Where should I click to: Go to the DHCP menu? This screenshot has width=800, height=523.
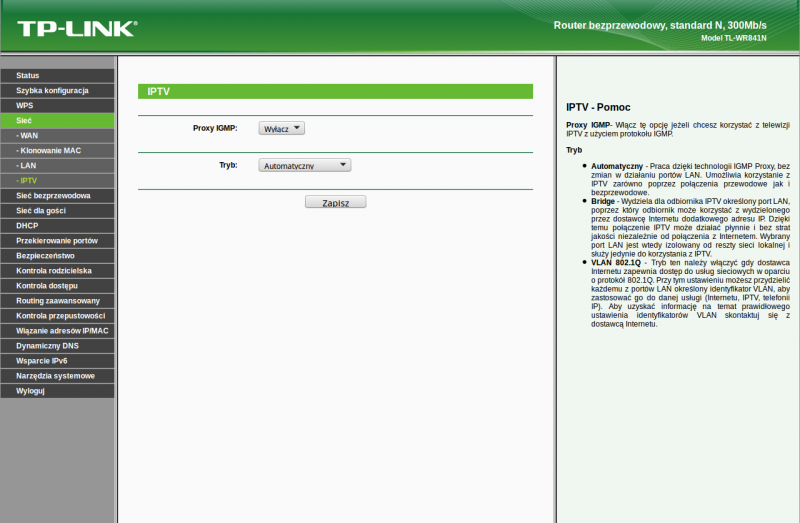coord(58,226)
